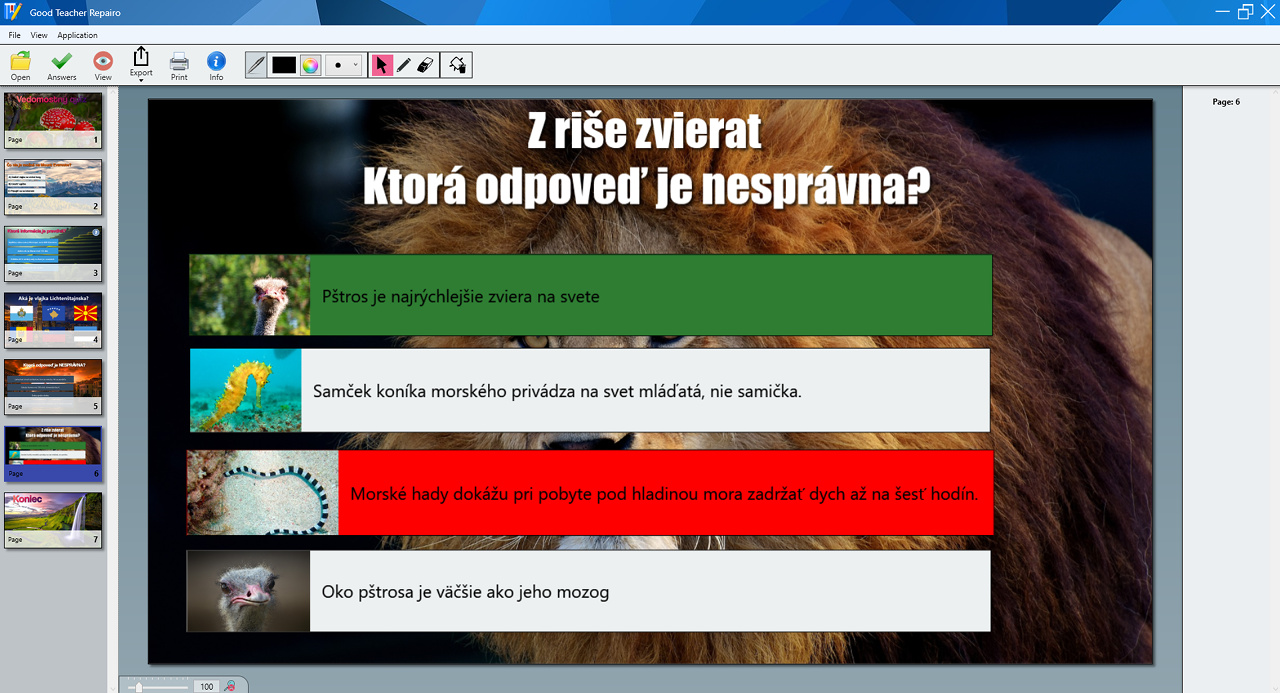Open the View menu
Image resolution: width=1280 pixels, height=693 pixels.
point(39,34)
